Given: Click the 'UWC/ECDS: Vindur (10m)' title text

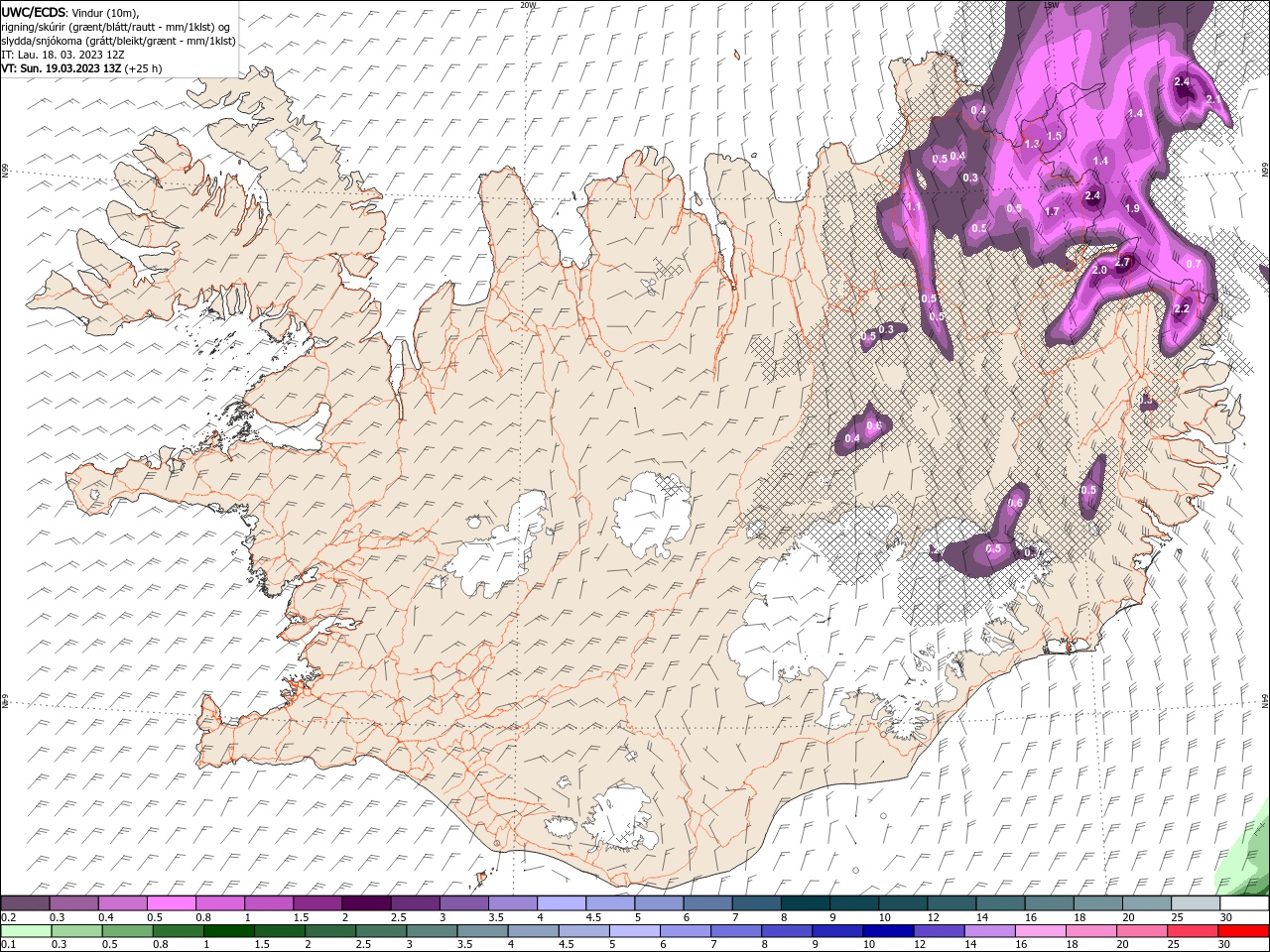Looking at the screenshot, I should coord(70,12).
